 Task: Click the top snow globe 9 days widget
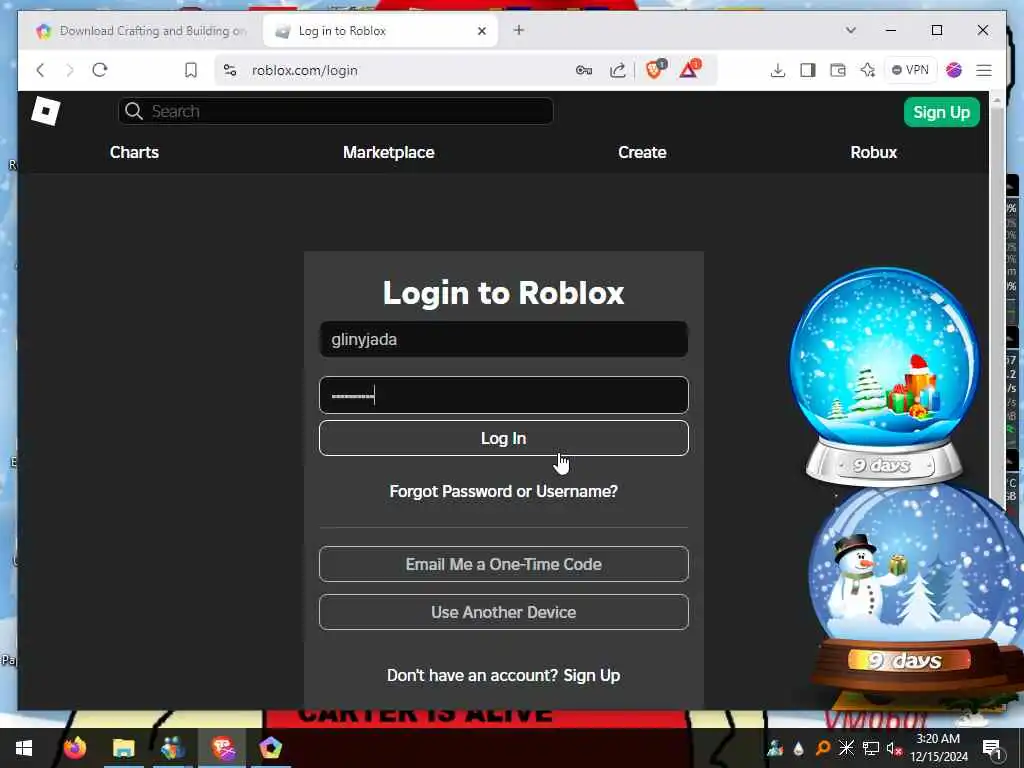click(884, 376)
